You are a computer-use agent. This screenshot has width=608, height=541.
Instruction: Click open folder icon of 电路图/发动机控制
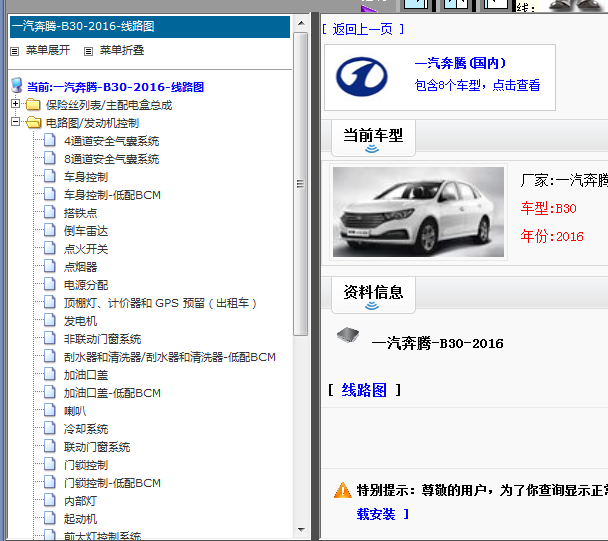tap(33, 122)
